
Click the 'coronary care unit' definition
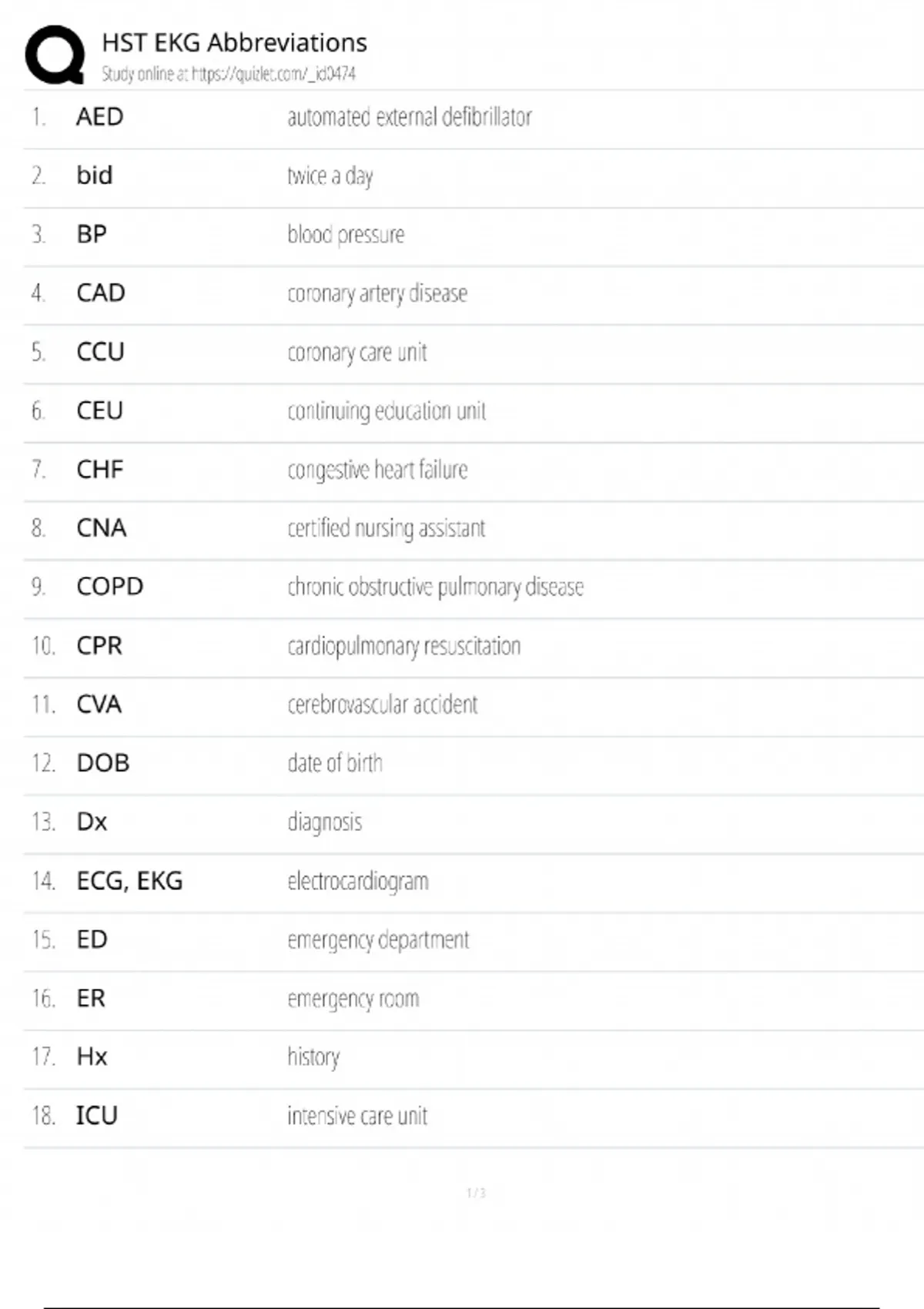pyautogui.click(x=357, y=352)
